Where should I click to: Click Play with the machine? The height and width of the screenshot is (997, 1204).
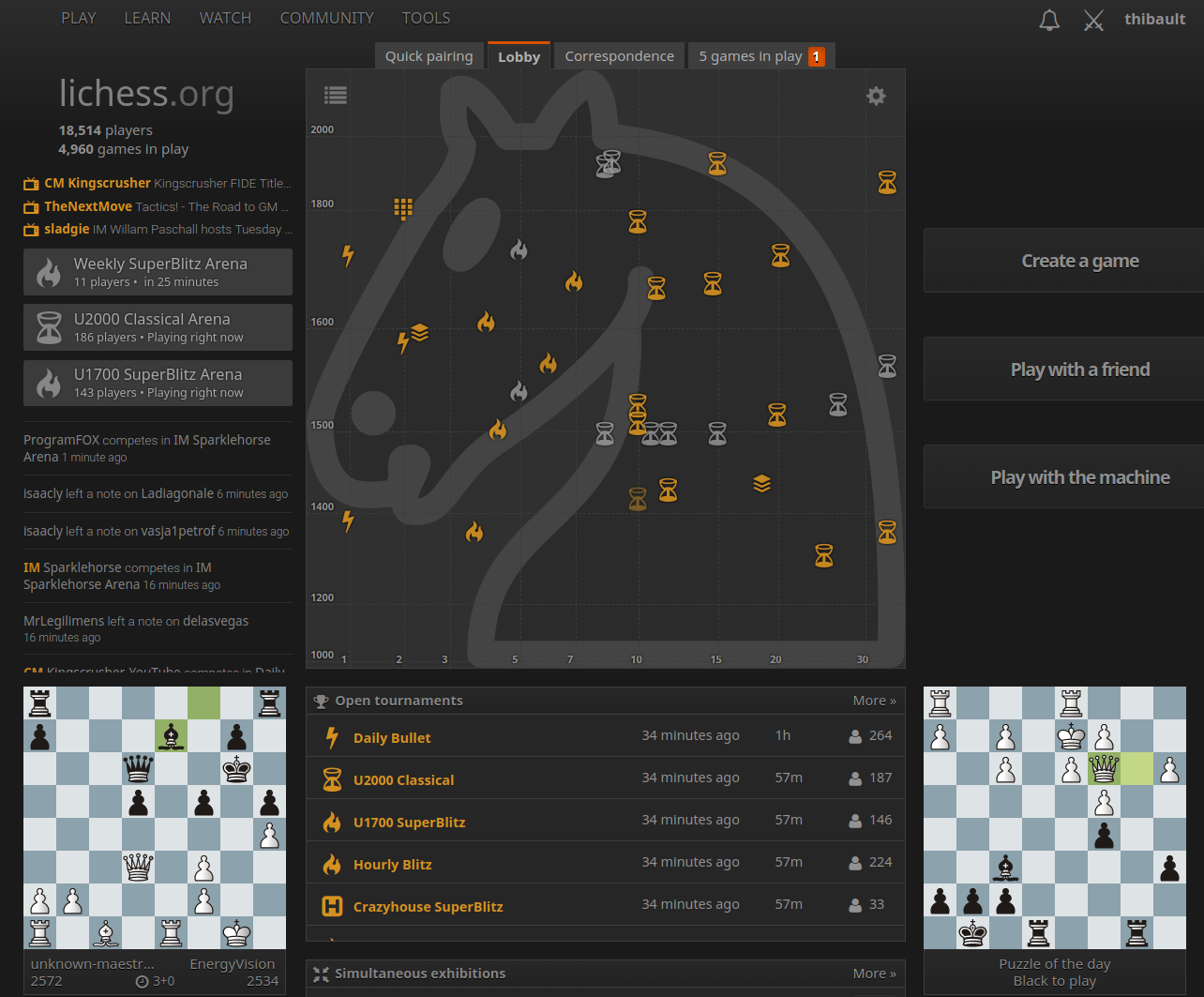click(1079, 477)
